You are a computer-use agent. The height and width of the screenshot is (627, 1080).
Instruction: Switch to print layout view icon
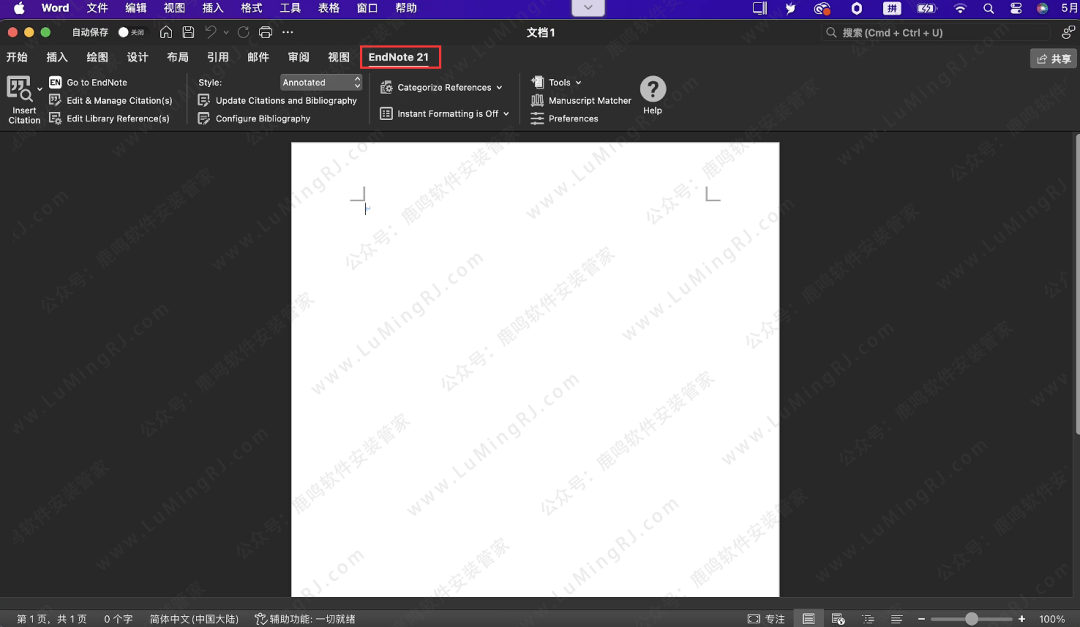click(809, 619)
